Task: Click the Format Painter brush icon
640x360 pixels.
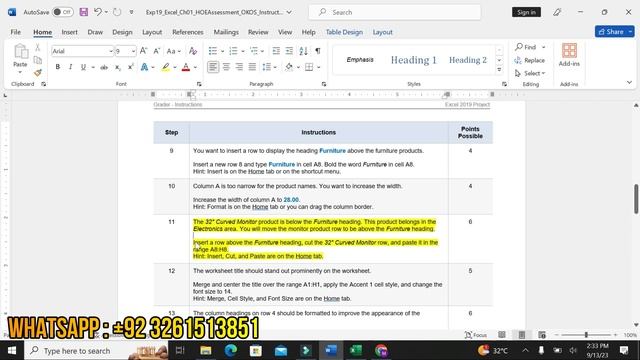Action: point(38,73)
